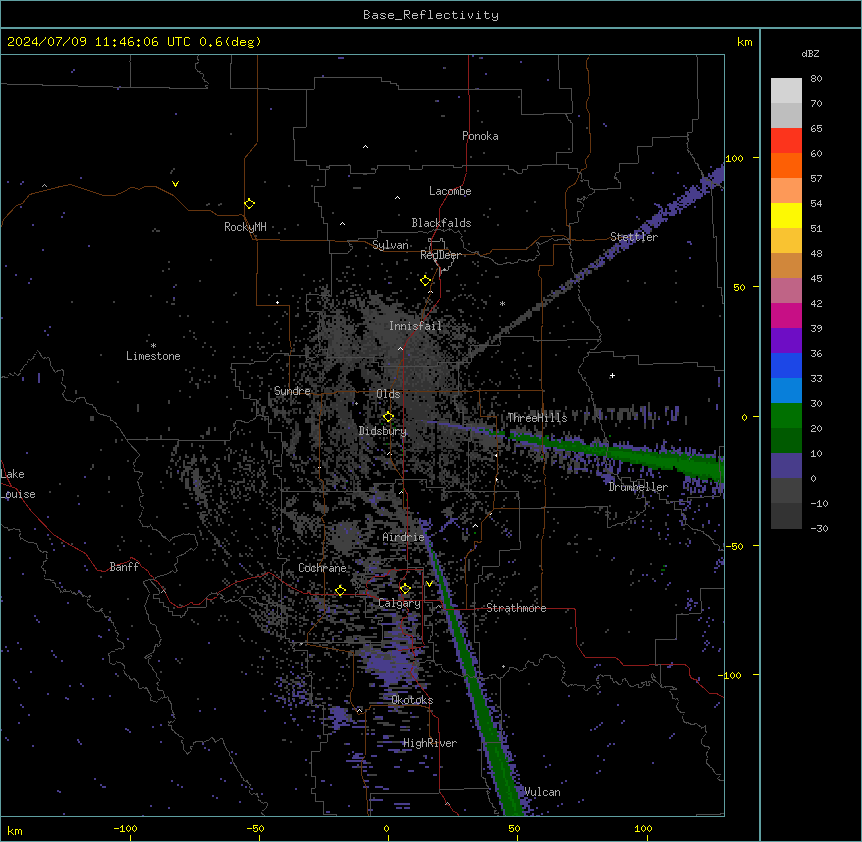
Task: Click the Banff label
Action: (124, 567)
